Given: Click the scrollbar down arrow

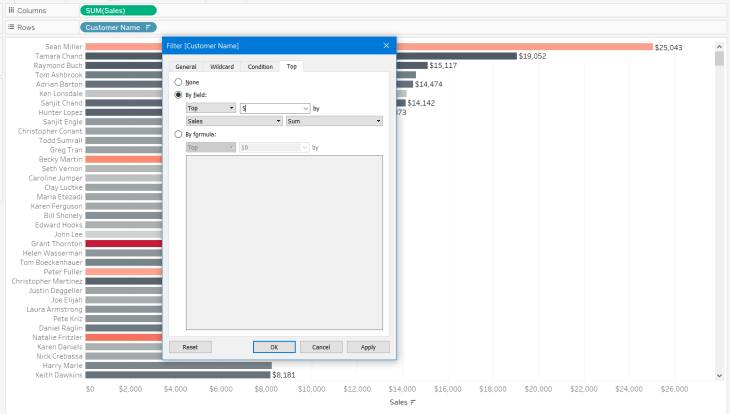Looking at the screenshot, I should (x=719, y=375).
